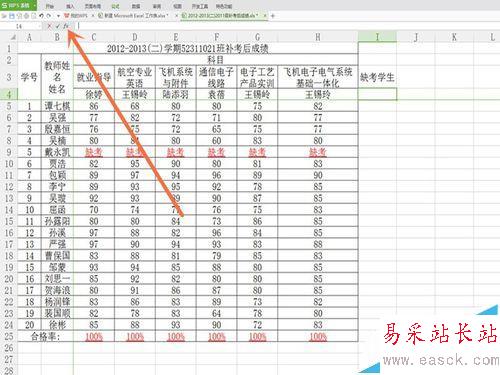Screen dimensions: 500x375
Task: Add a new document tab with plus icon
Action: [273, 16]
